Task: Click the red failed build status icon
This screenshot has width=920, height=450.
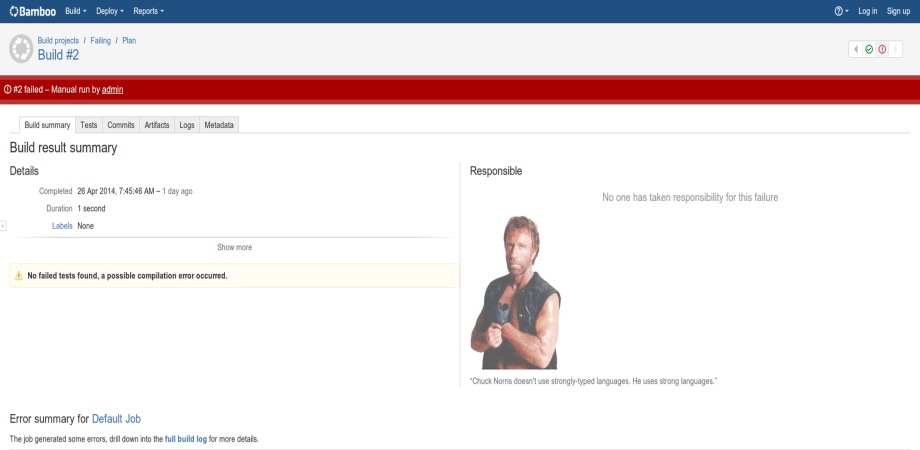Action: tap(882, 49)
